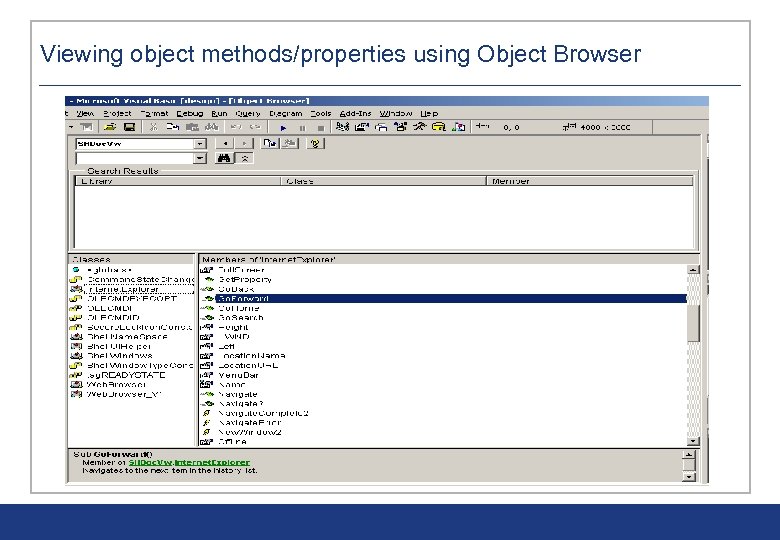Click the Members list scroll down arrow

pyautogui.click(x=692, y=441)
